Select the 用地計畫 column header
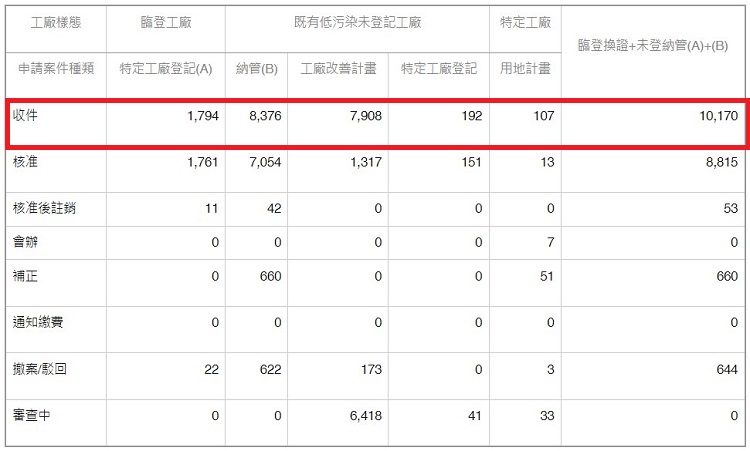The width and height of the screenshot is (750, 451). pyautogui.click(x=525, y=69)
